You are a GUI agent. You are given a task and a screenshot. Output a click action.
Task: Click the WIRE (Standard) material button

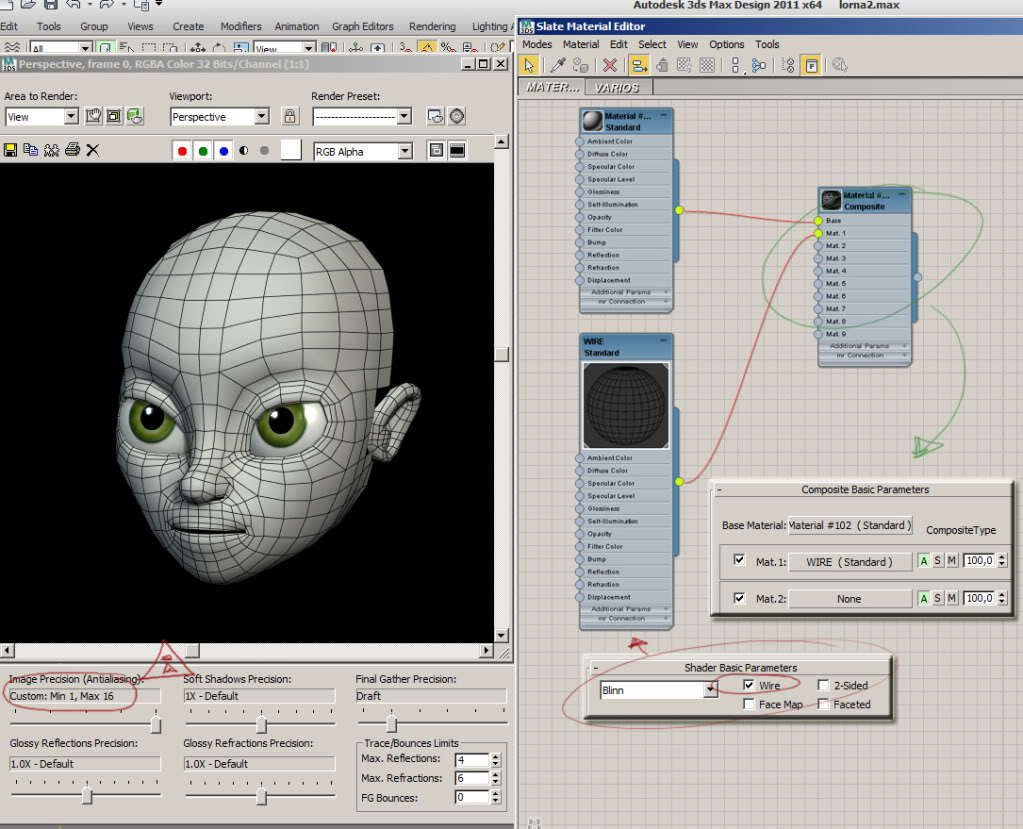(849, 562)
